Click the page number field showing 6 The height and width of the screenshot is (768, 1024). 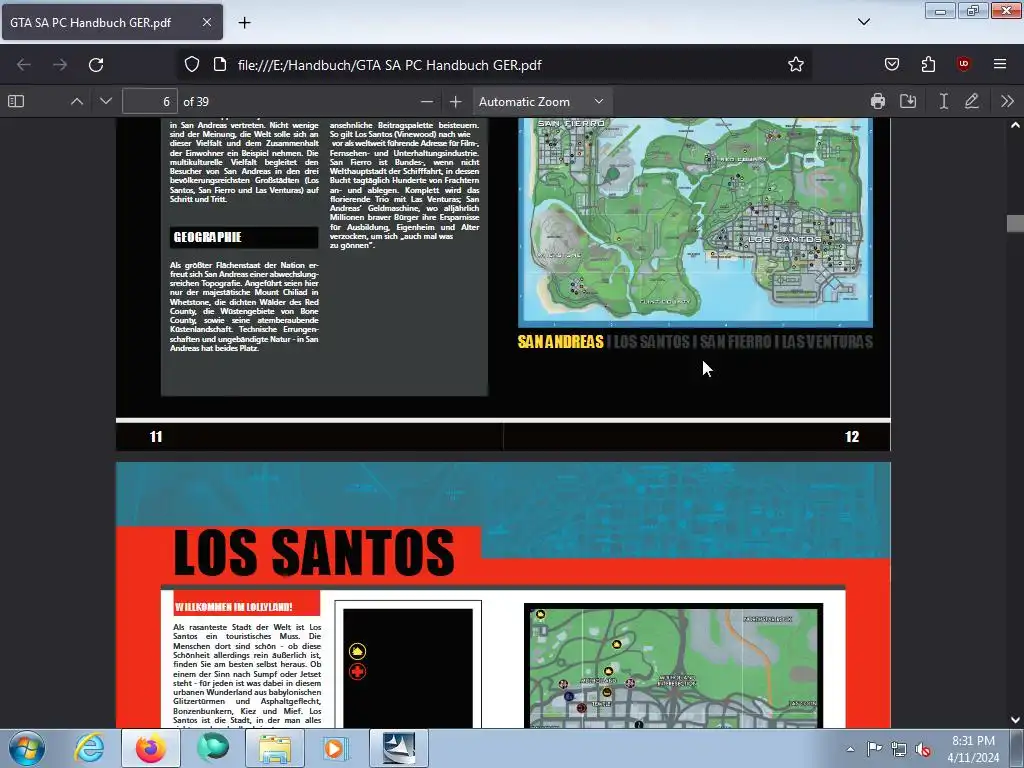pos(150,101)
